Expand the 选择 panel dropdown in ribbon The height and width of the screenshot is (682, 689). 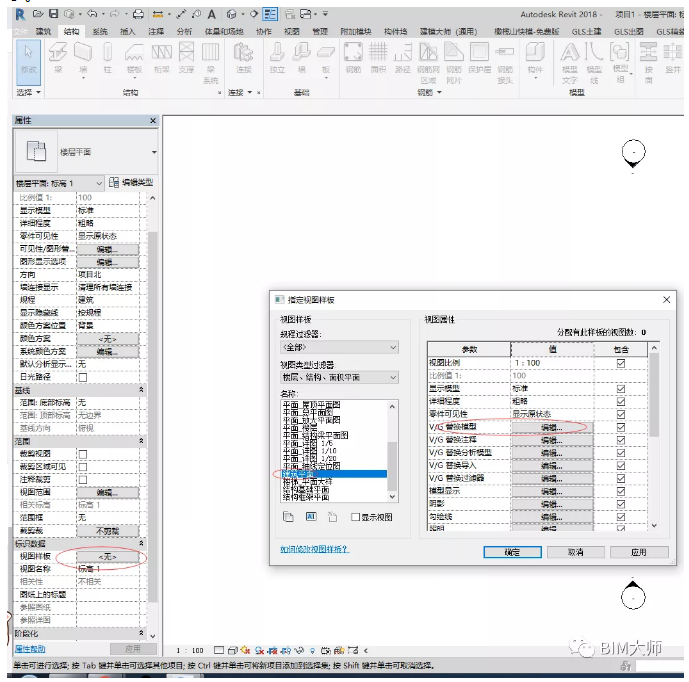coord(29,92)
